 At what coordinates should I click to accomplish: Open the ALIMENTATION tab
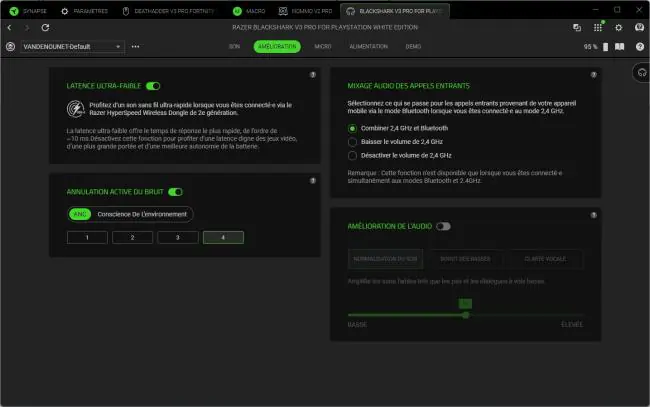pos(369,46)
